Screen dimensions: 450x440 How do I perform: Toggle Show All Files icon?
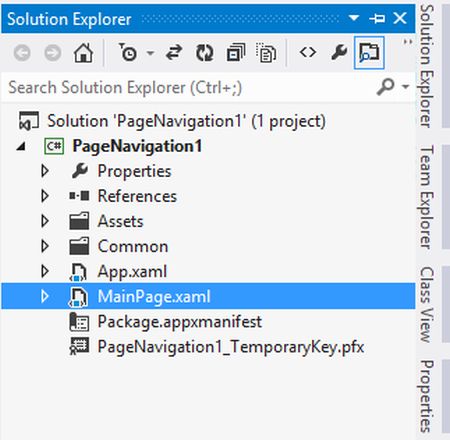tap(266, 52)
